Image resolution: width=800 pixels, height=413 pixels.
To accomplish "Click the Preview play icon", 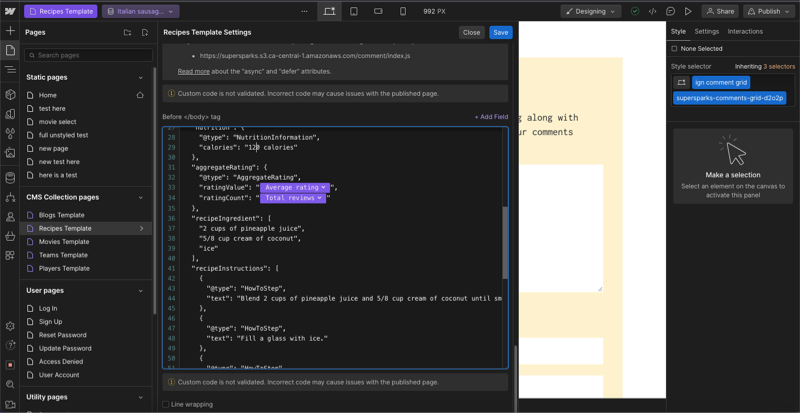I will [x=688, y=11].
